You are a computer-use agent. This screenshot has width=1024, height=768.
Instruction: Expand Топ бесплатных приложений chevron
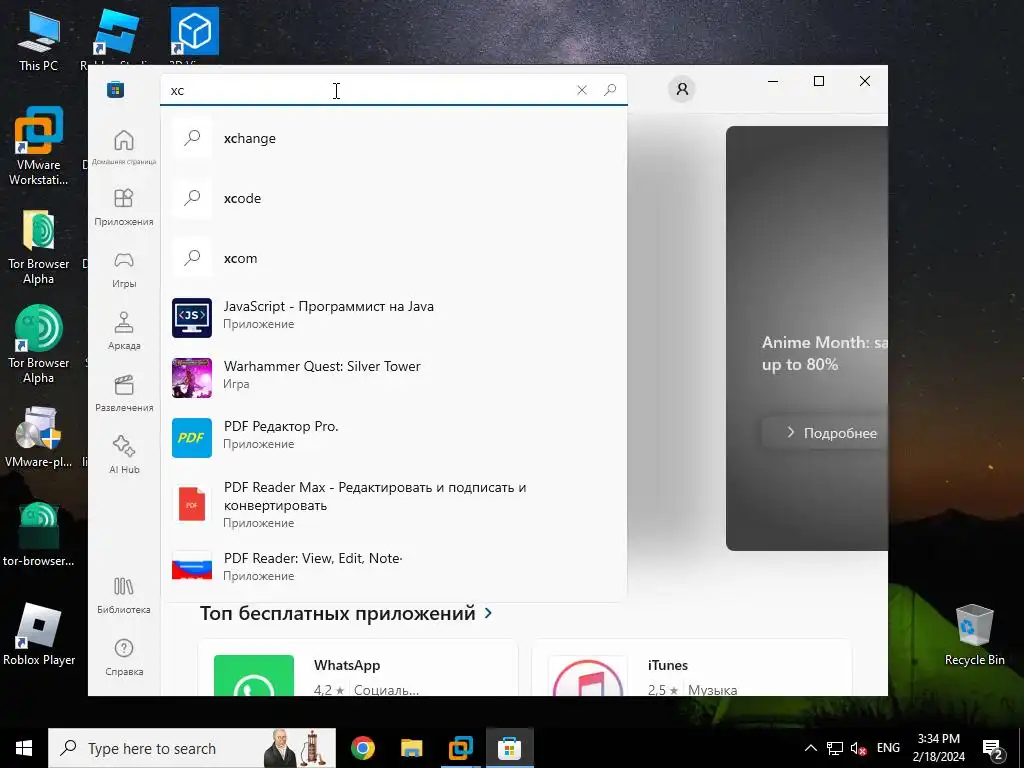tap(488, 613)
